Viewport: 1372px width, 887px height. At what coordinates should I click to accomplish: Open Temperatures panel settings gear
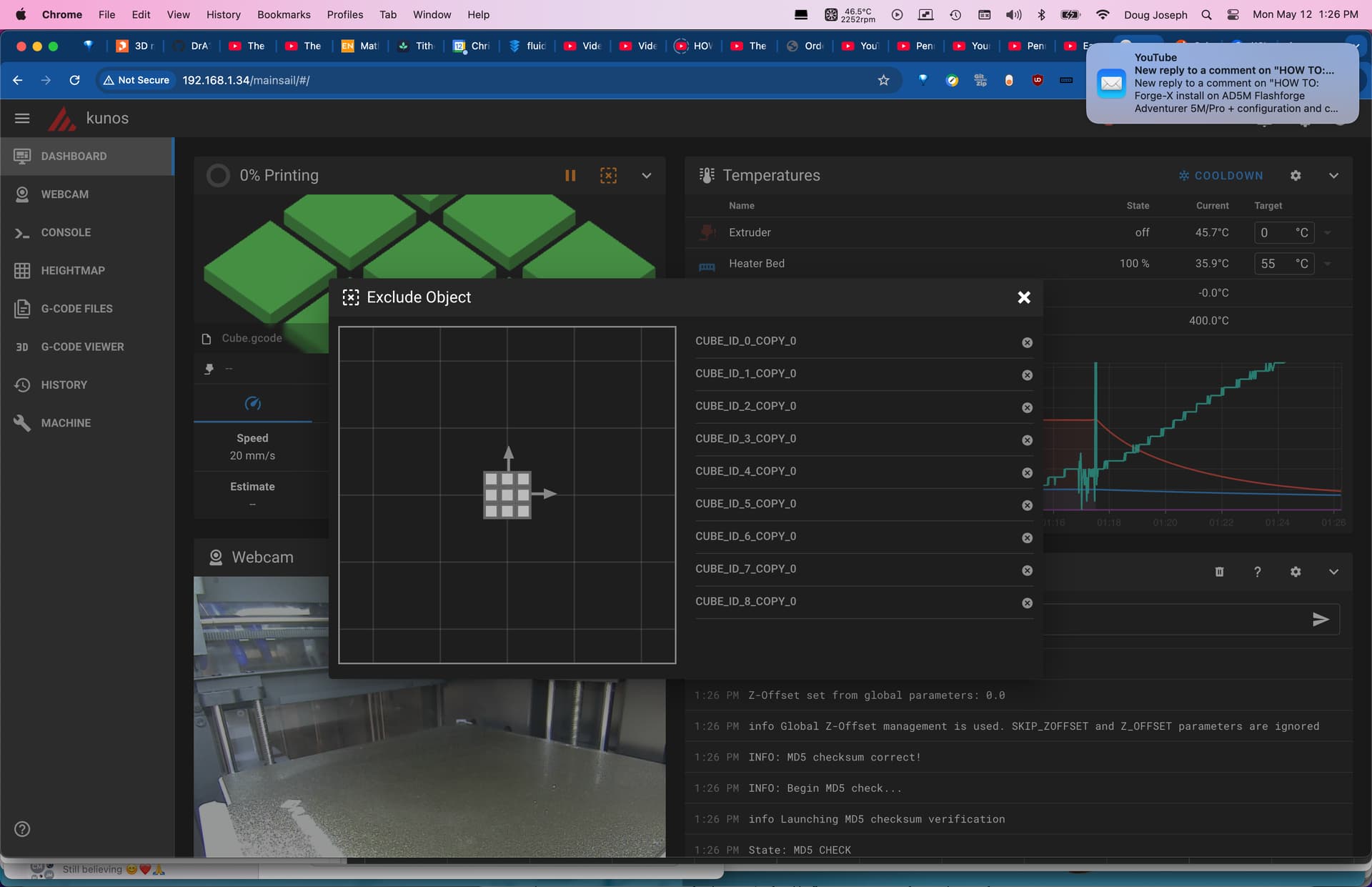(1296, 176)
